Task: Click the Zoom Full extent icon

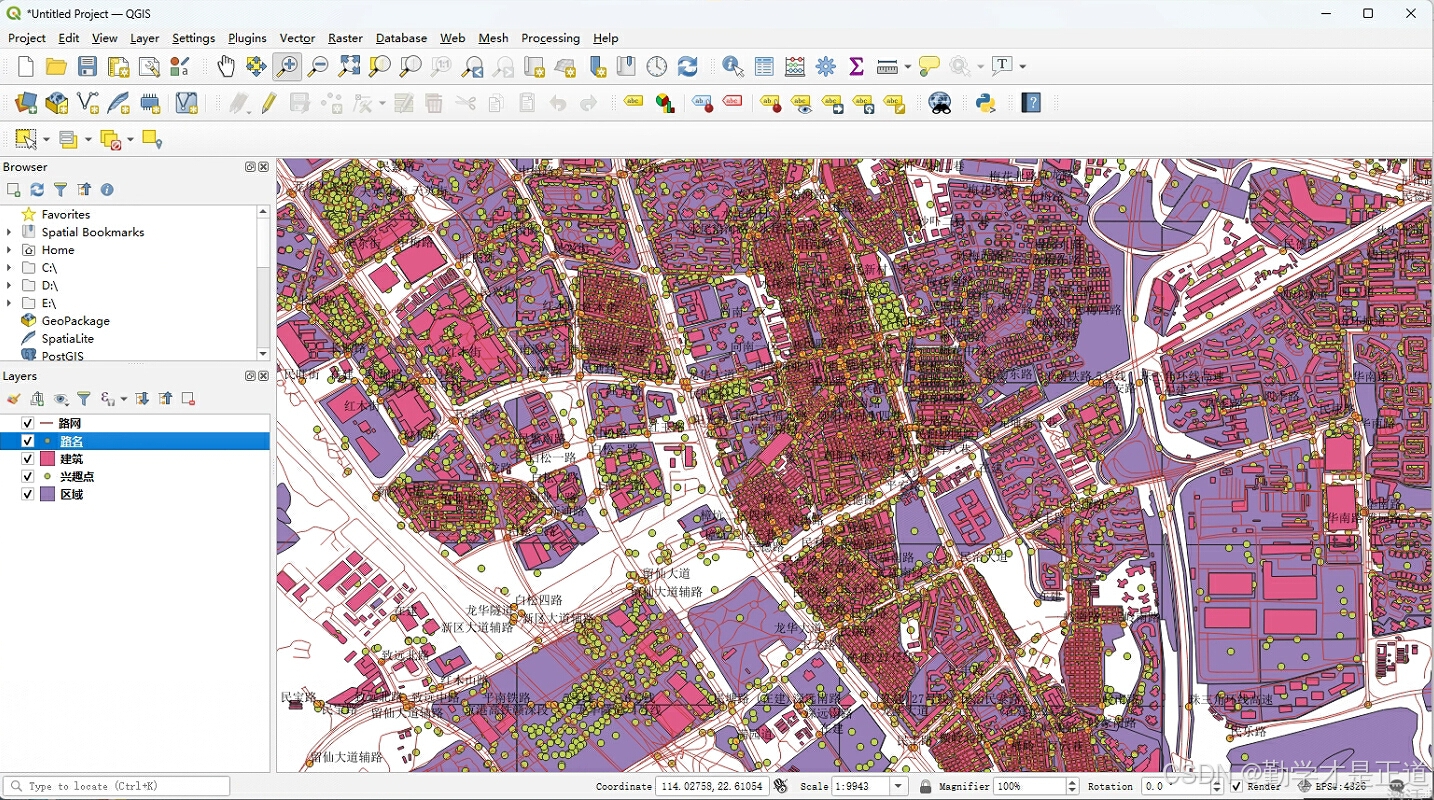Action: tap(349, 67)
